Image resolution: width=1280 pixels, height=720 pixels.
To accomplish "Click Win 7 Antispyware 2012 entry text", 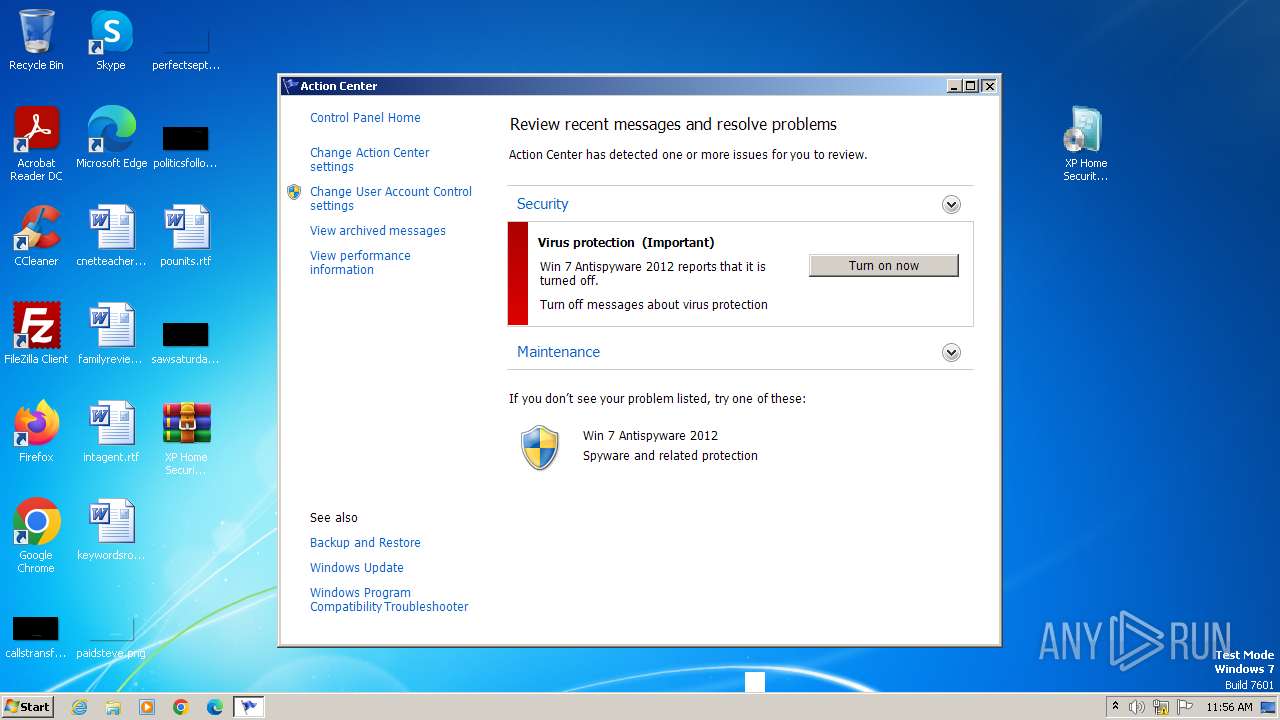I will point(650,436).
